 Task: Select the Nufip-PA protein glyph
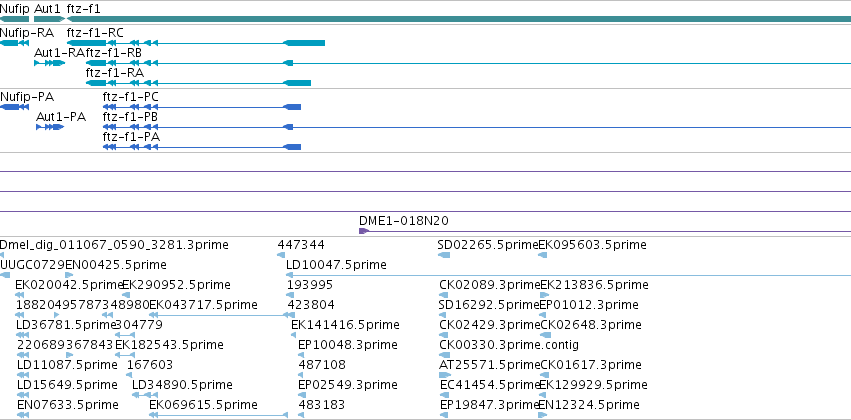pyautogui.click(x=14, y=107)
